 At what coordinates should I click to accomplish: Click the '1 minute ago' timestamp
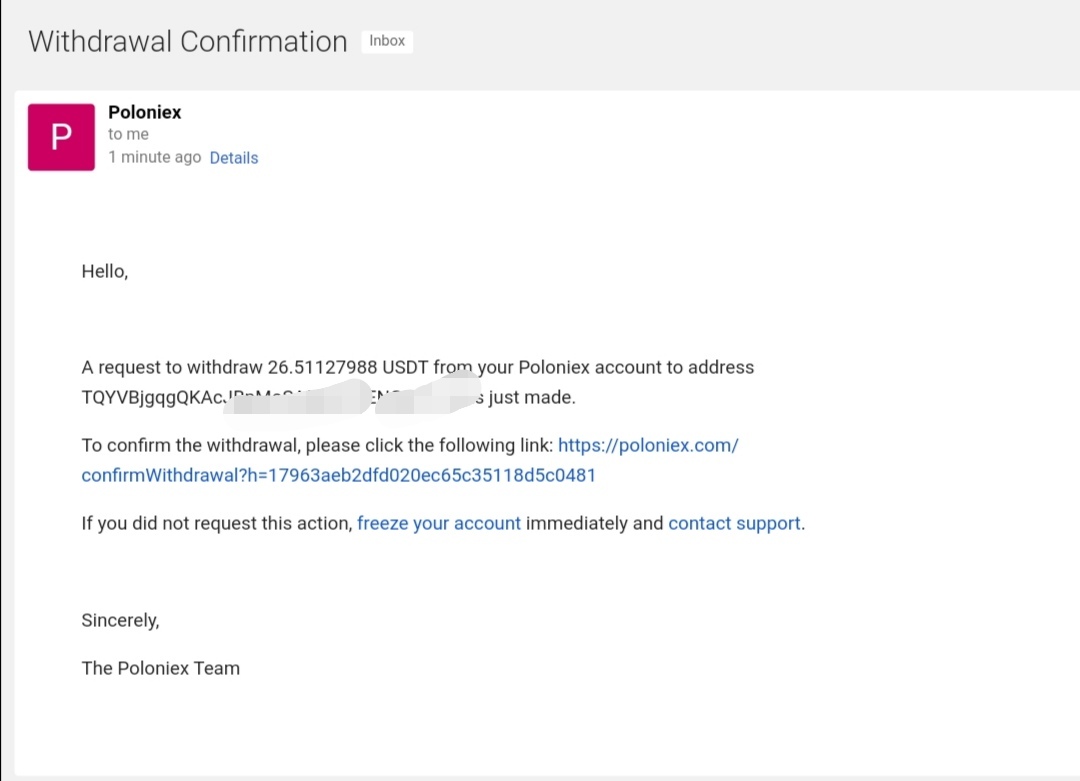tap(154, 158)
